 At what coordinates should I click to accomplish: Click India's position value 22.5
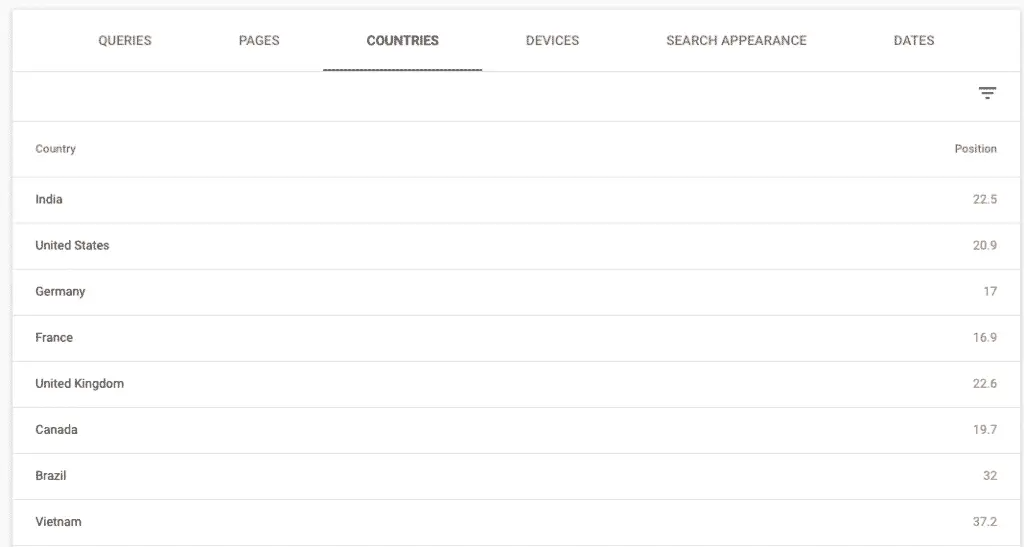coord(984,200)
